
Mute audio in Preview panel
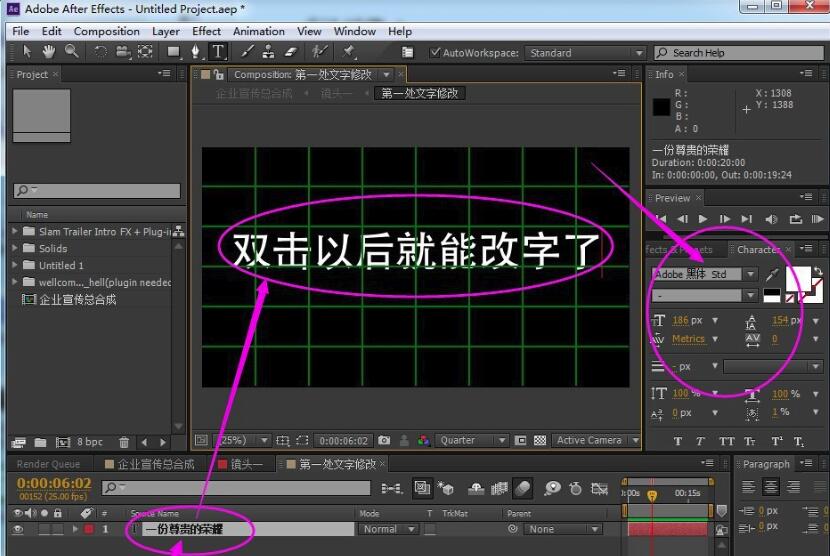[x=771, y=219]
